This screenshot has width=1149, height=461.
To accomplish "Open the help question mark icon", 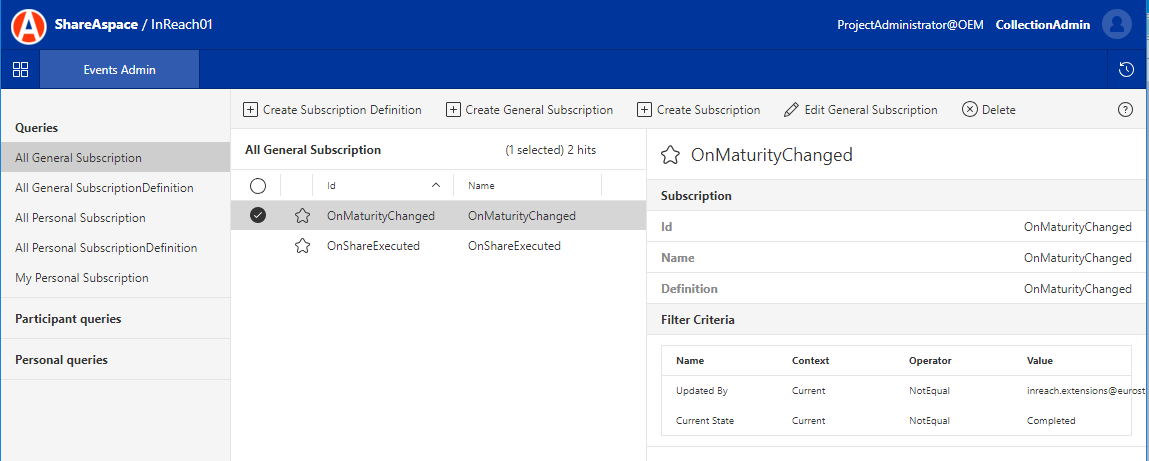I will pos(1125,110).
